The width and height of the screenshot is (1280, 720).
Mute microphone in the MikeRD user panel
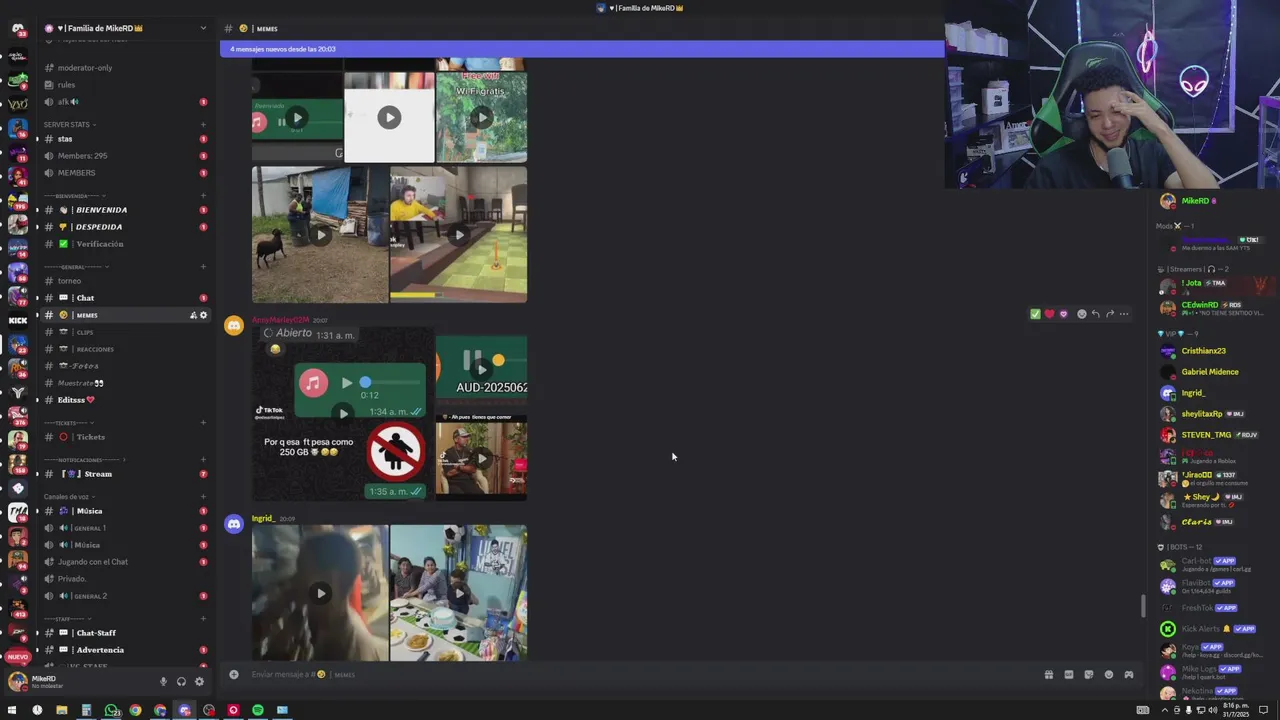pyautogui.click(x=163, y=681)
